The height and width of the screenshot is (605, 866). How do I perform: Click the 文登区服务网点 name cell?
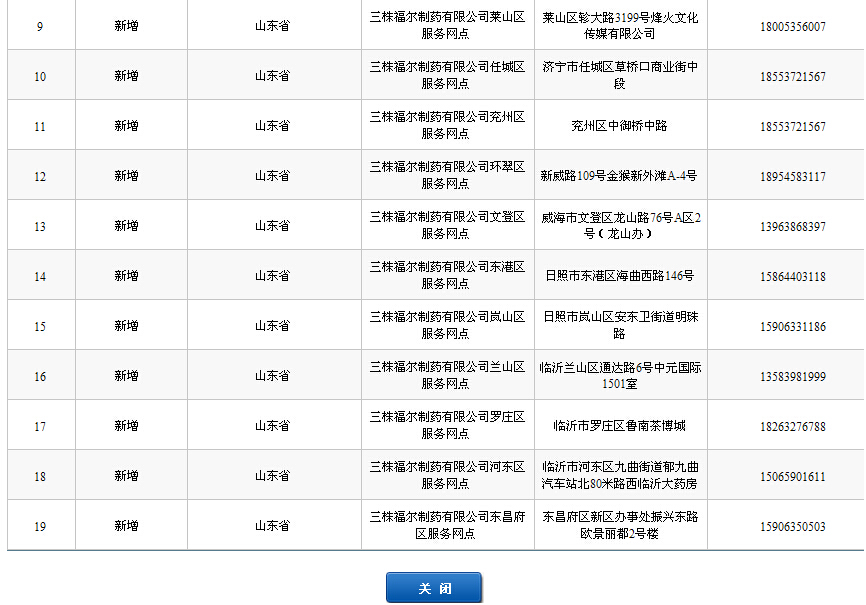[447, 225]
